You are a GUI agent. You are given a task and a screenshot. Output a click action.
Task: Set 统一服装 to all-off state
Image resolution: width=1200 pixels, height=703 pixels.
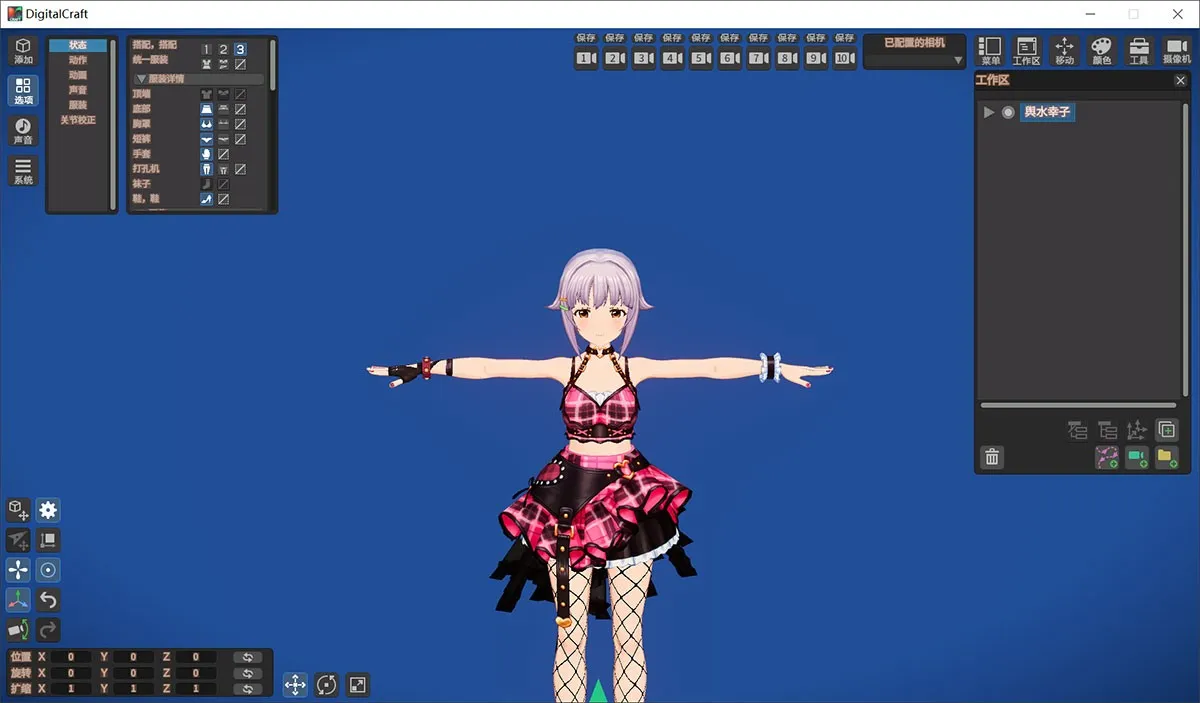240,63
